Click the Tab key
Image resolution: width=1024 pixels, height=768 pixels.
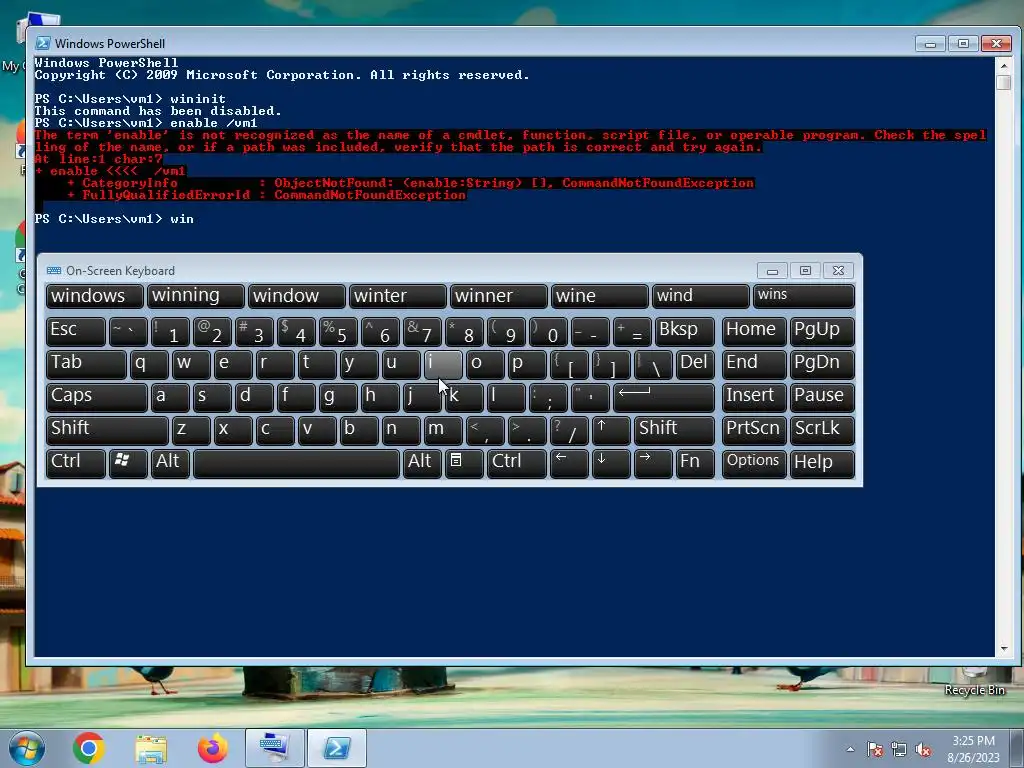[86, 364]
